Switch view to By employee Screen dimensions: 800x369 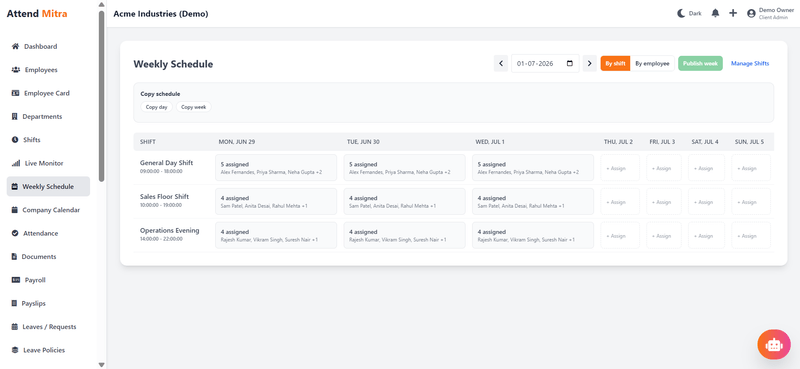(652, 63)
